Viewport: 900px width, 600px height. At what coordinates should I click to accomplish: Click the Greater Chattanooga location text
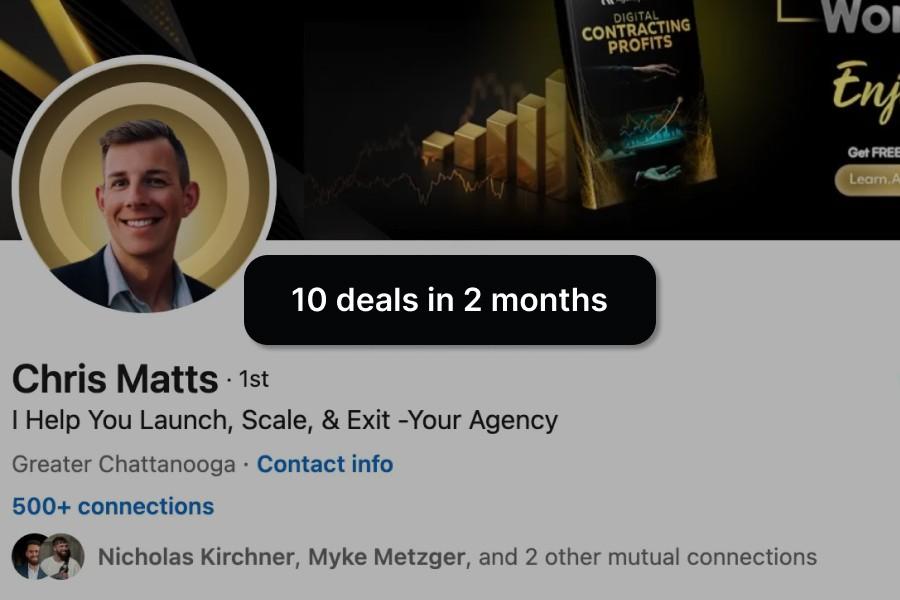[123, 464]
